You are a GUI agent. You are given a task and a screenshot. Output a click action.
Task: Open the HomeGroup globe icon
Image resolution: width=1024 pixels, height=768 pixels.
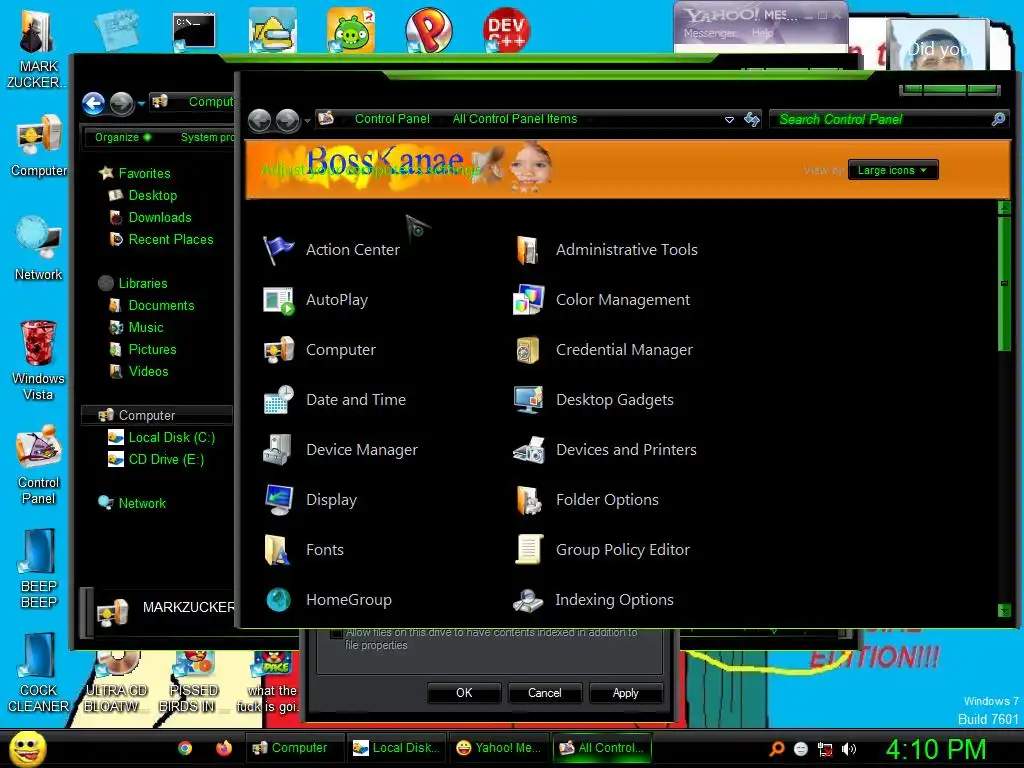(x=278, y=600)
